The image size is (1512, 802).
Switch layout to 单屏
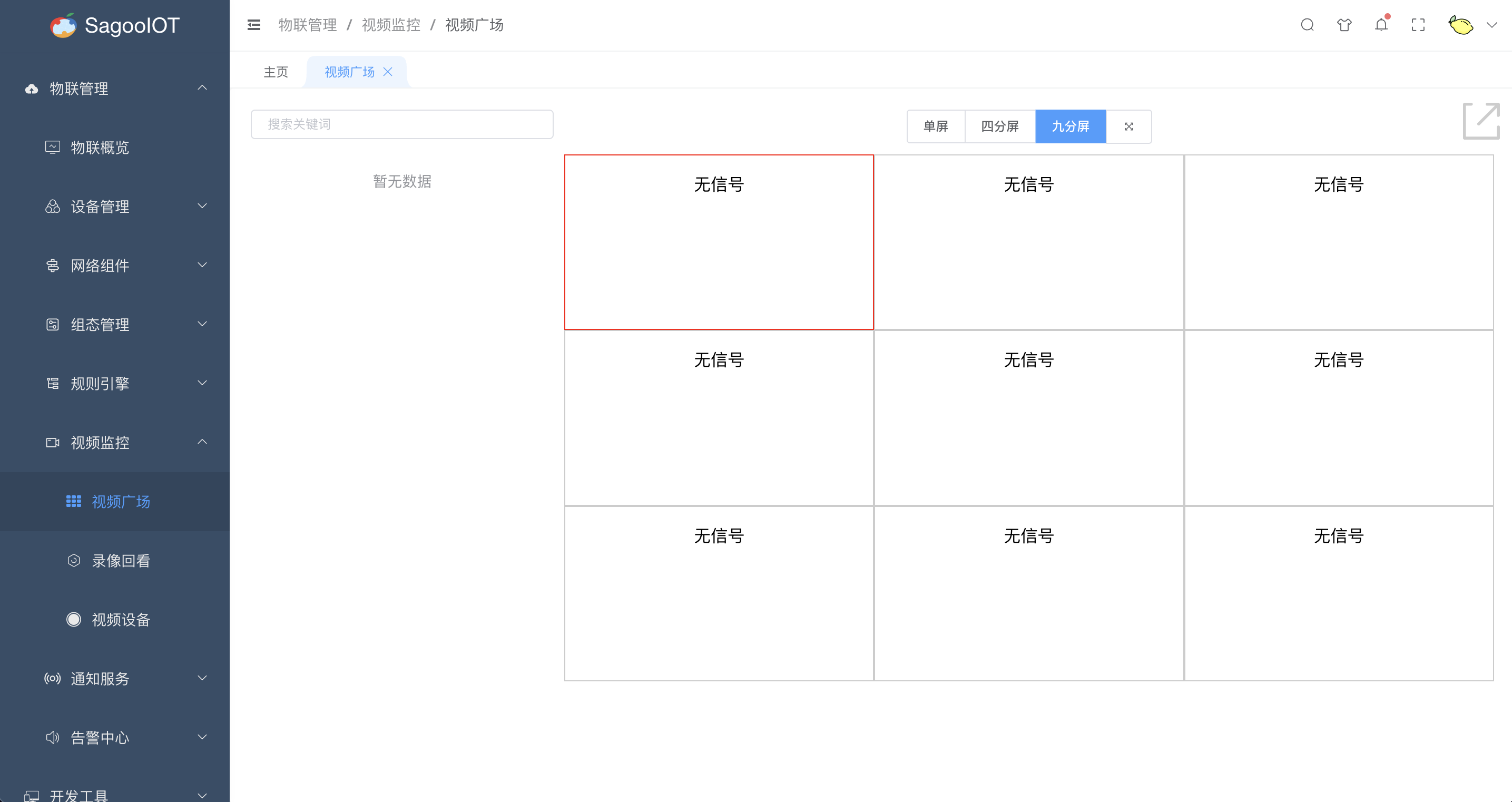pos(936,126)
